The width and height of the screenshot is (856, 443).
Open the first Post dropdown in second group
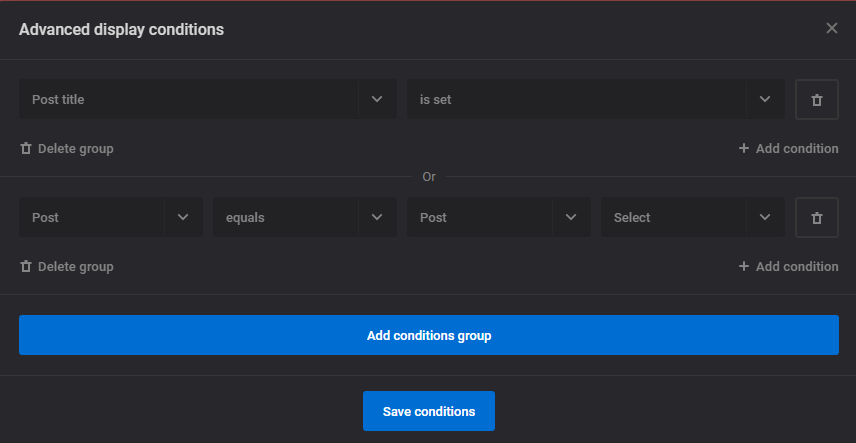click(111, 217)
